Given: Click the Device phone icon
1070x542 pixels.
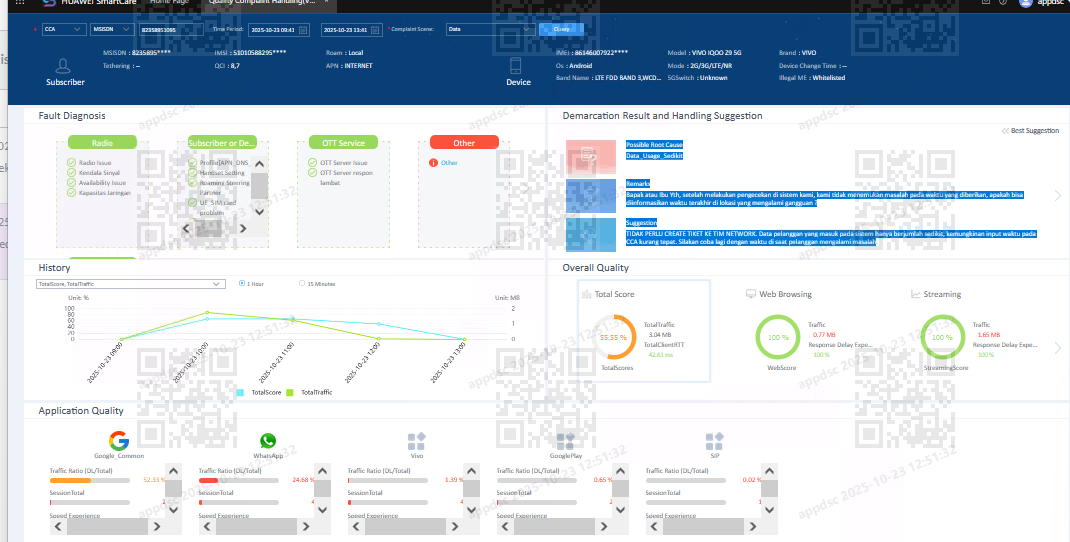Looking at the screenshot, I should [x=515, y=66].
